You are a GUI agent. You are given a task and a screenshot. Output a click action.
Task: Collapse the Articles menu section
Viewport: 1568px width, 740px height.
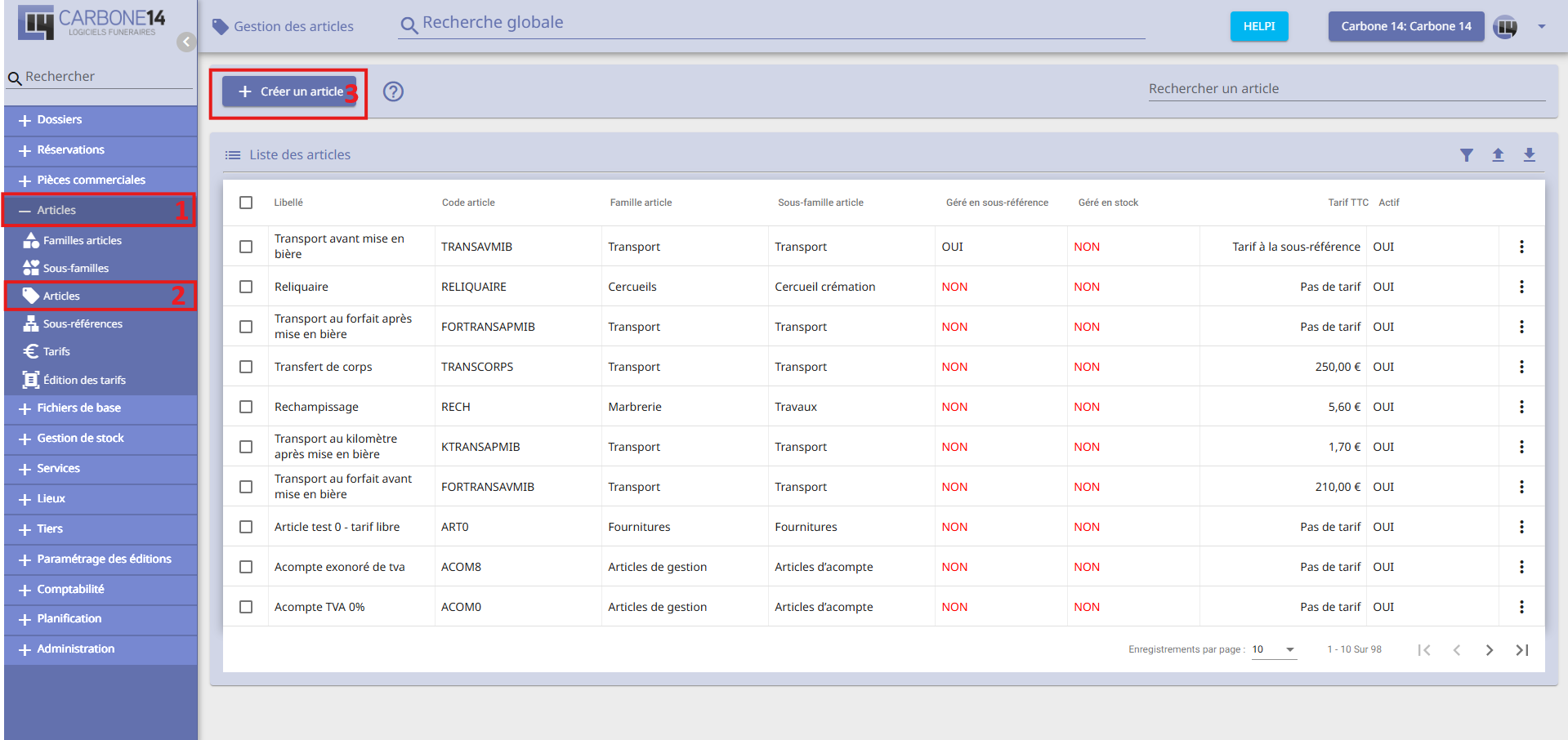pyautogui.click(x=99, y=210)
